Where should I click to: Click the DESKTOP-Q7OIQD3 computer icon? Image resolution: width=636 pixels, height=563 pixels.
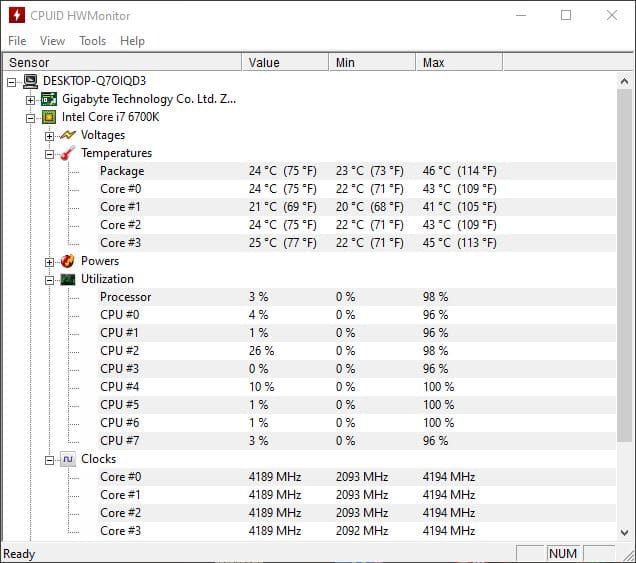click(x=30, y=81)
